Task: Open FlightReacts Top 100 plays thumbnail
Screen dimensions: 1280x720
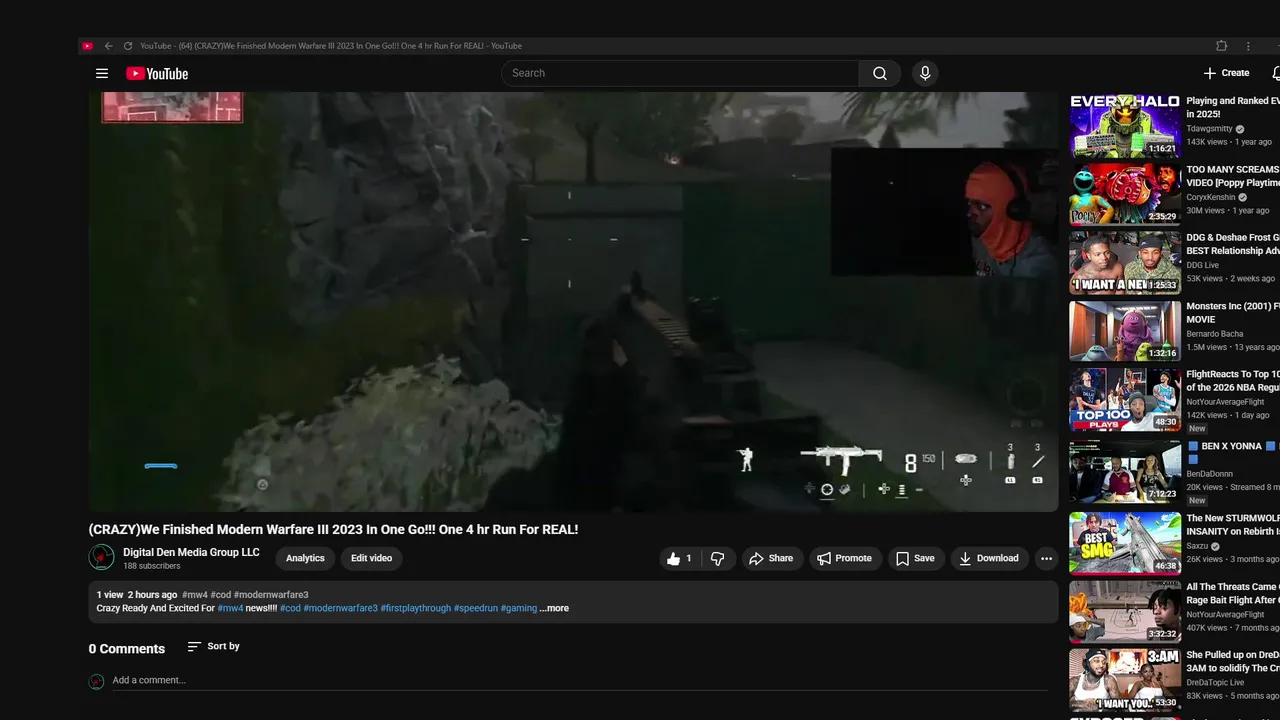Action: coord(1125,400)
